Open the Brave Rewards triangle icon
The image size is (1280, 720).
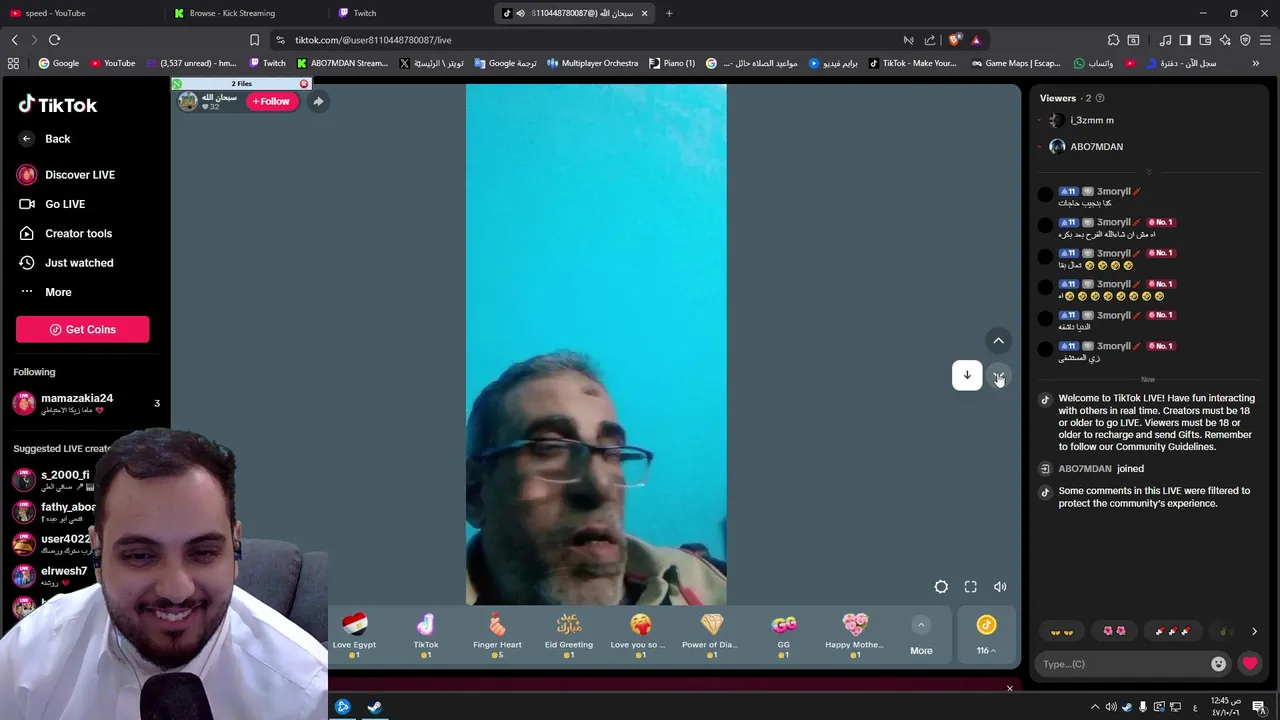click(976, 40)
